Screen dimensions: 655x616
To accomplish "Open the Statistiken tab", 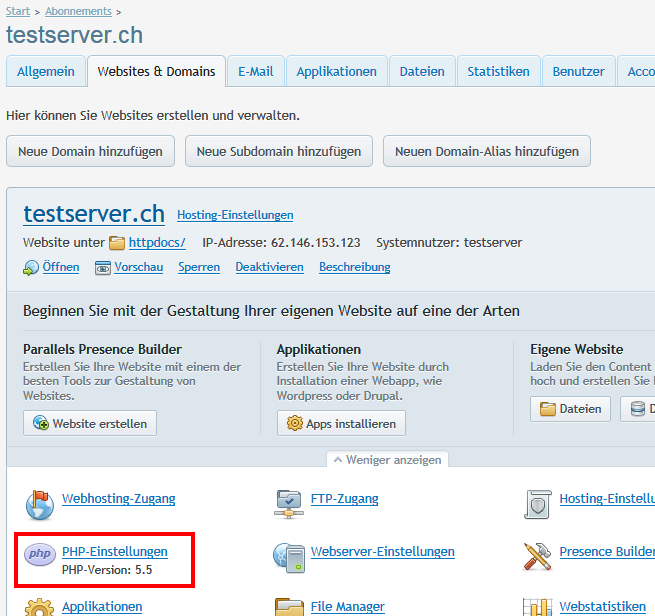I will click(x=498, y=72).
